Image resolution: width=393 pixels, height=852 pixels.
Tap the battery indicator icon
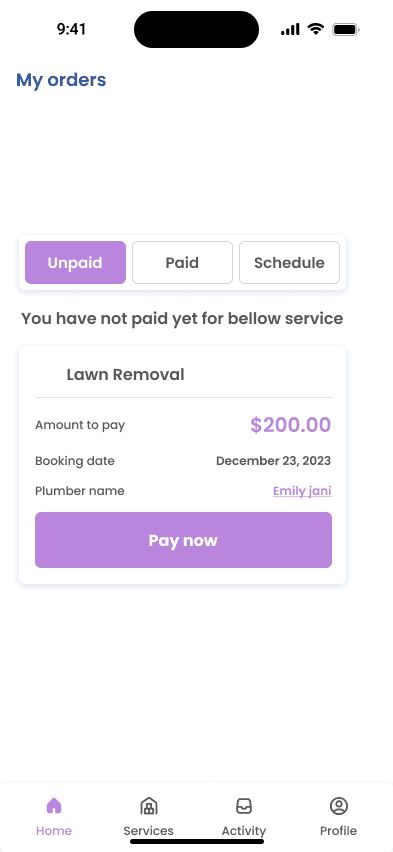click(346, 29)
